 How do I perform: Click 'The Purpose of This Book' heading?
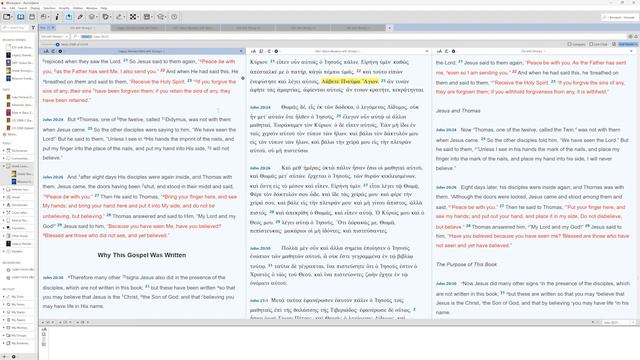(x=467, y=264)
